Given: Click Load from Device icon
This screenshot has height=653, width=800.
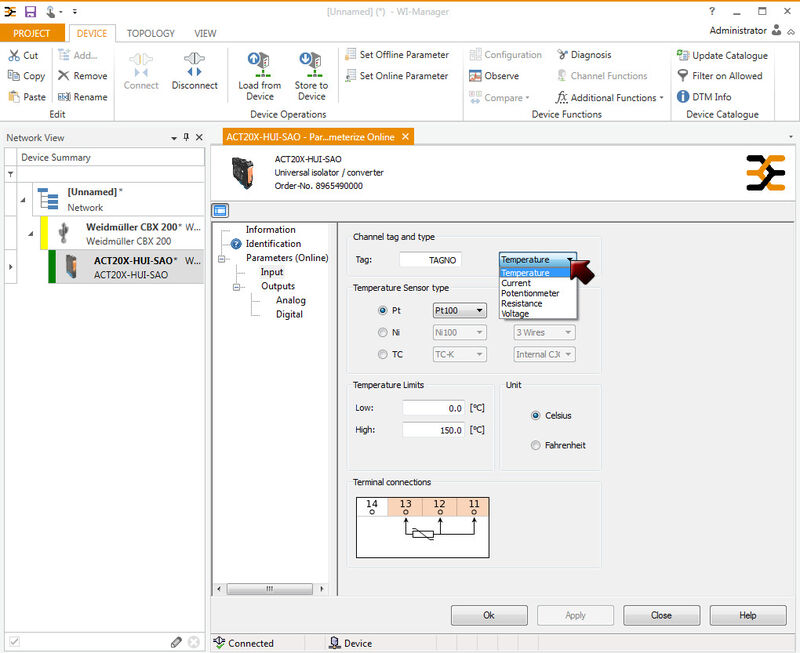Looking at the screenshot, I should (259, 64).
